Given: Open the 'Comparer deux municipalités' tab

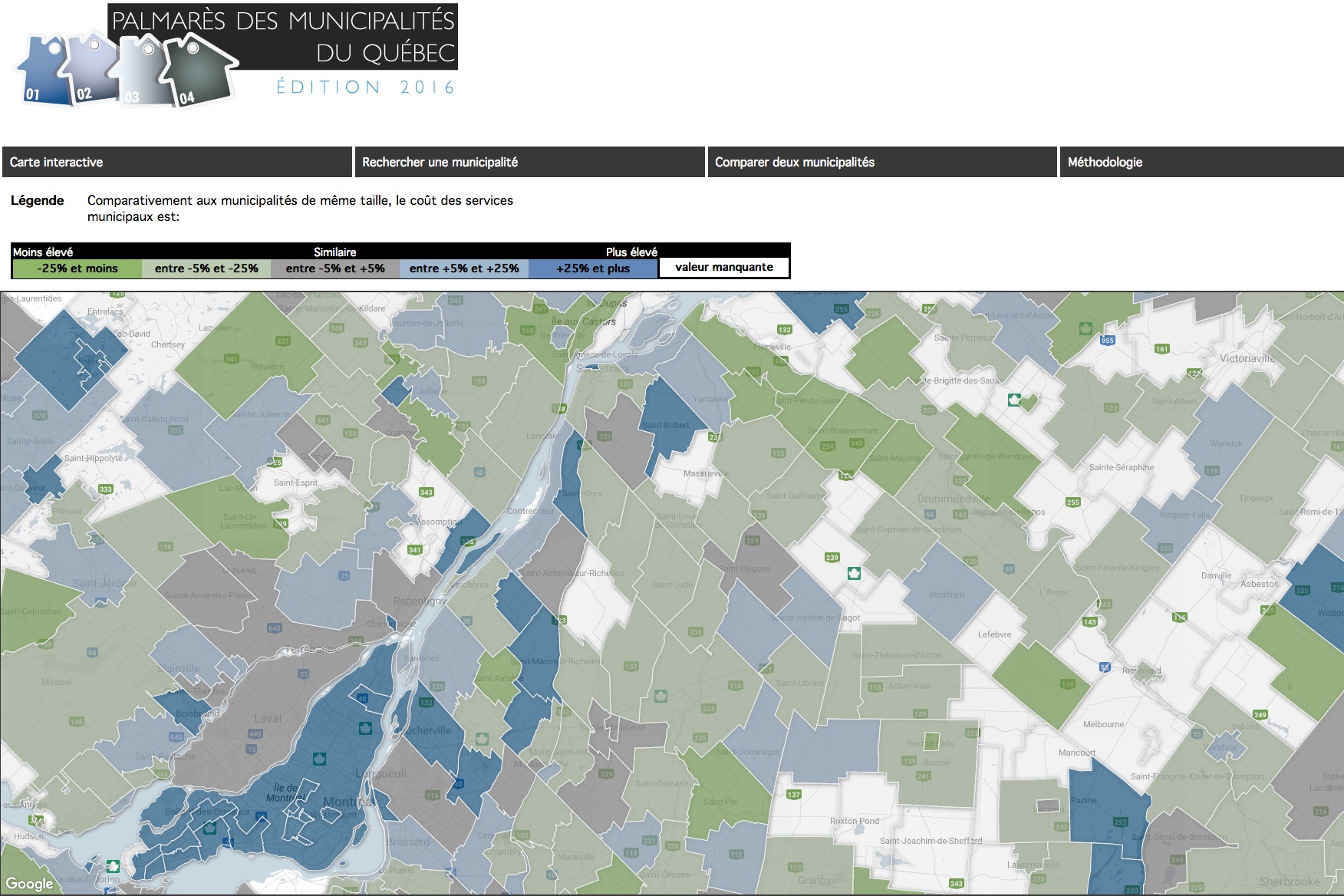Looking at the screenshot, I should pyautogui.click(x=795, y=162).
